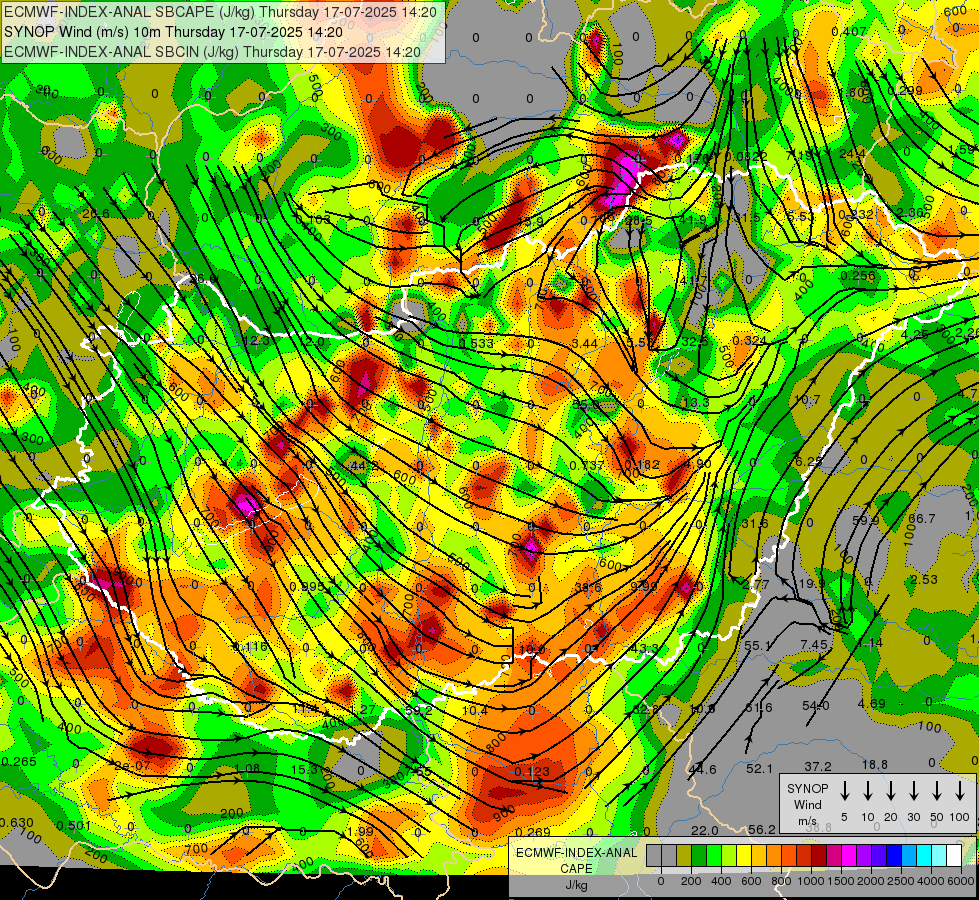Click the 100 m/s wind arrow in legend
The height and width of the screenshot is (900, 979).
[960, 791]
